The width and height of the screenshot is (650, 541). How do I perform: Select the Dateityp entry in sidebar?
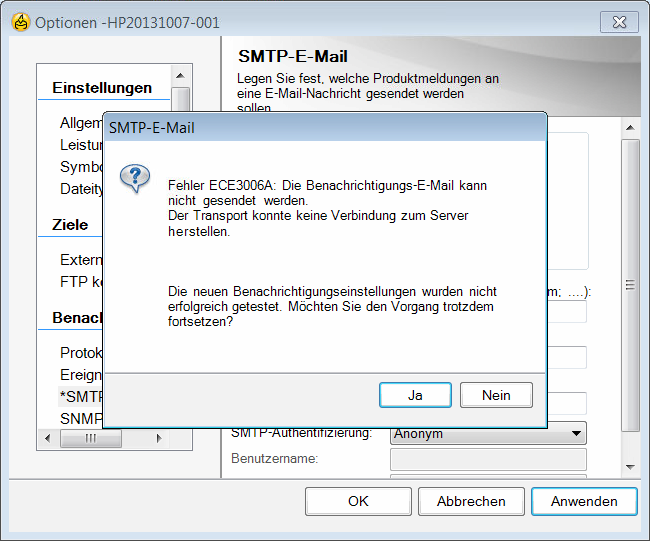click(81, 189)
